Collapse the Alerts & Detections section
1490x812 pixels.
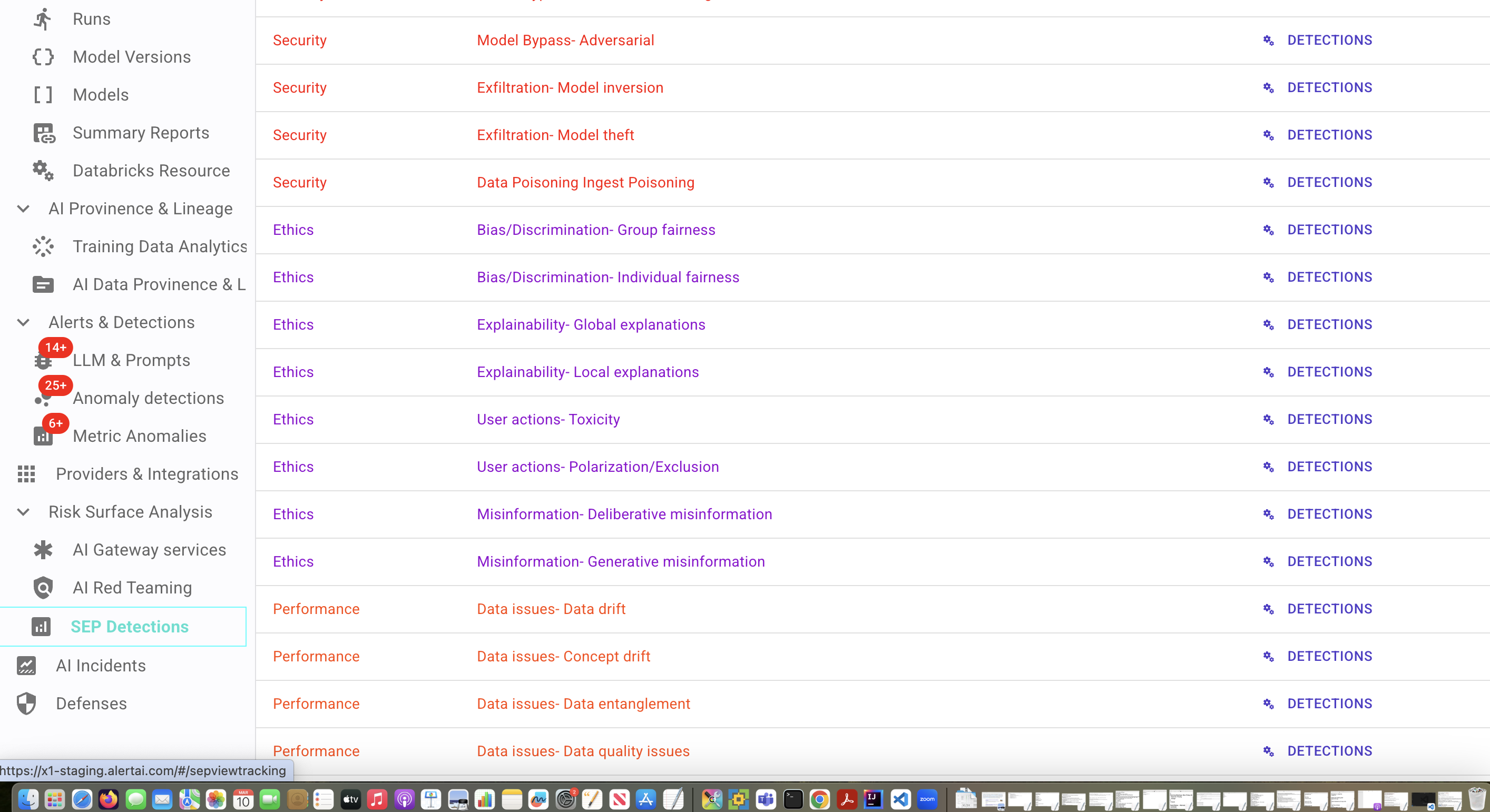(x=23, y=322)
